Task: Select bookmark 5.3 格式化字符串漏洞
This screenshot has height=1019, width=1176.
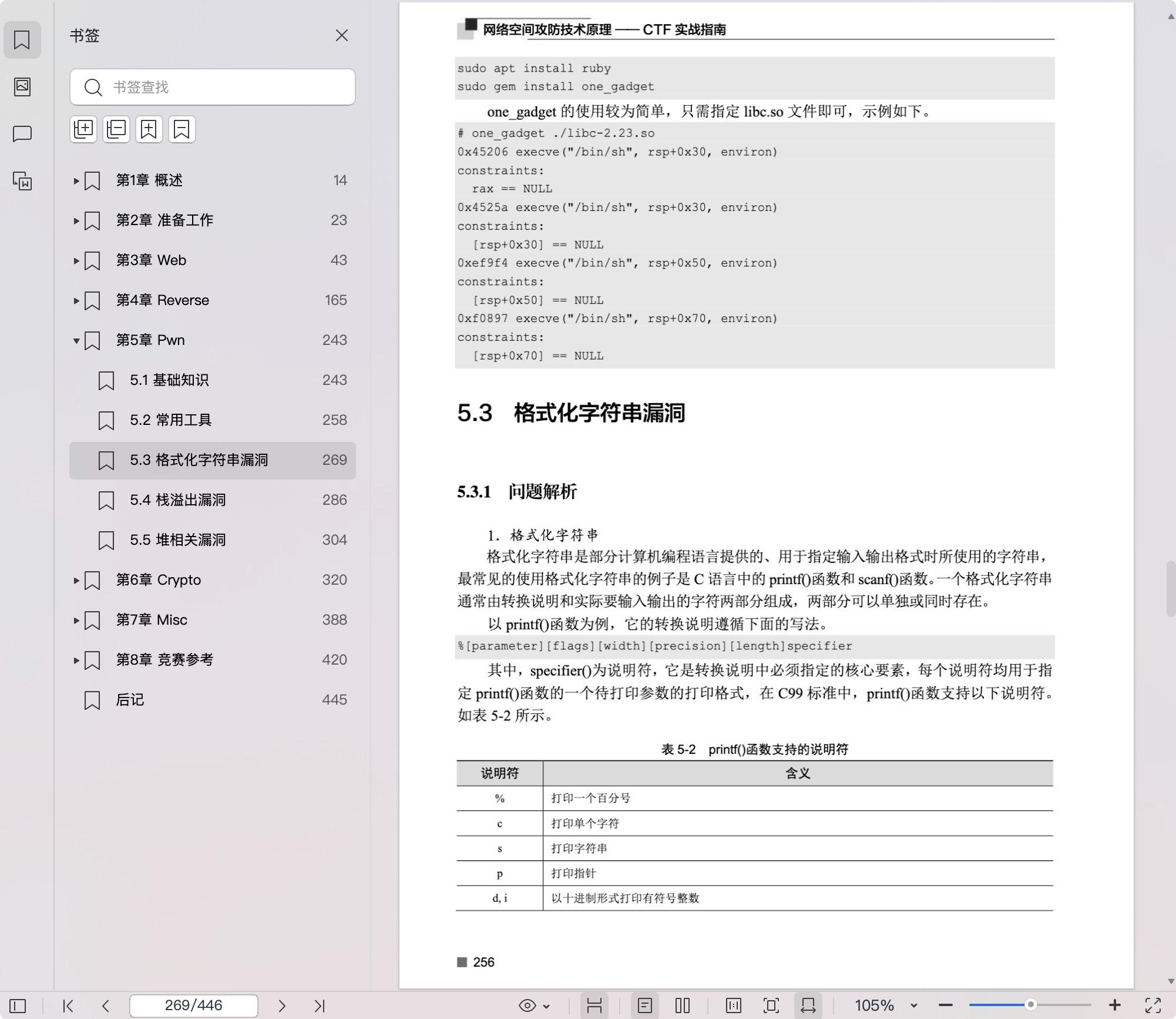Action: click(213, 460)
